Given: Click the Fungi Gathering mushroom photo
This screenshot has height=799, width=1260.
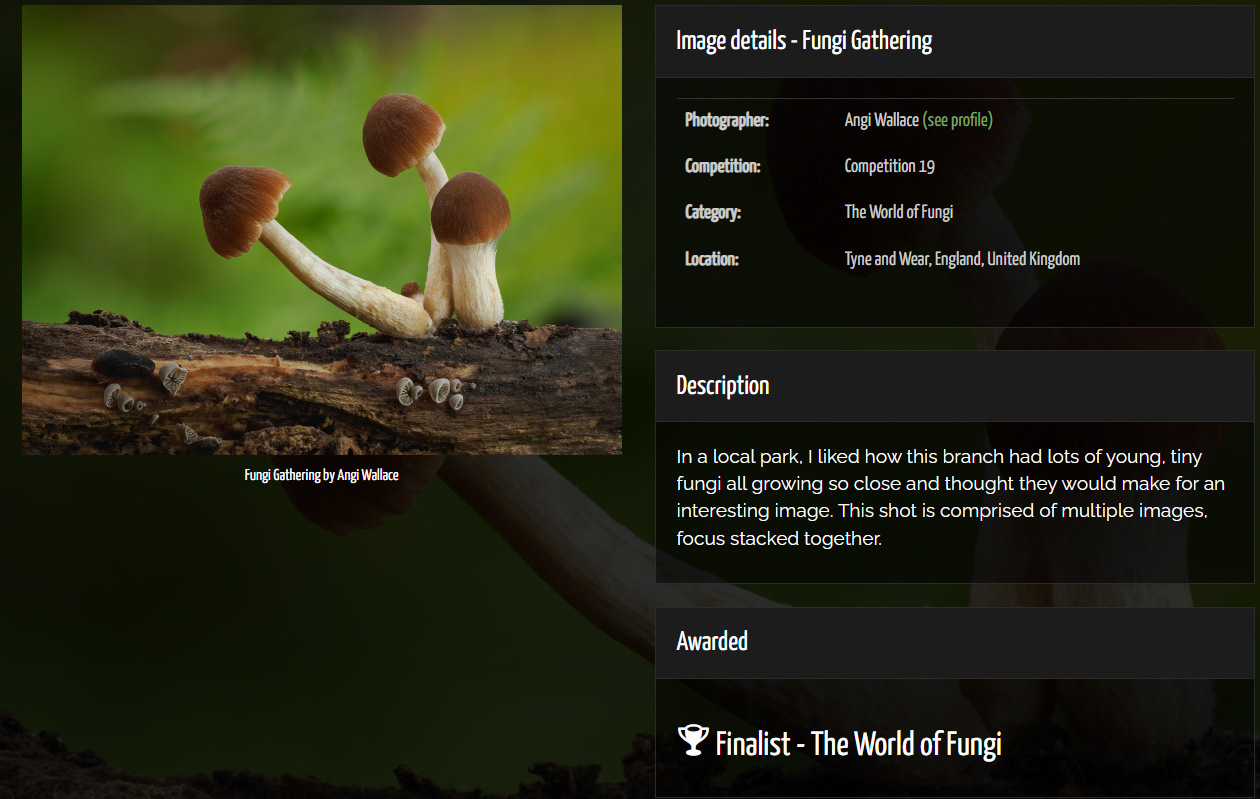Looking at the screenshot, I should pos(322,230).
